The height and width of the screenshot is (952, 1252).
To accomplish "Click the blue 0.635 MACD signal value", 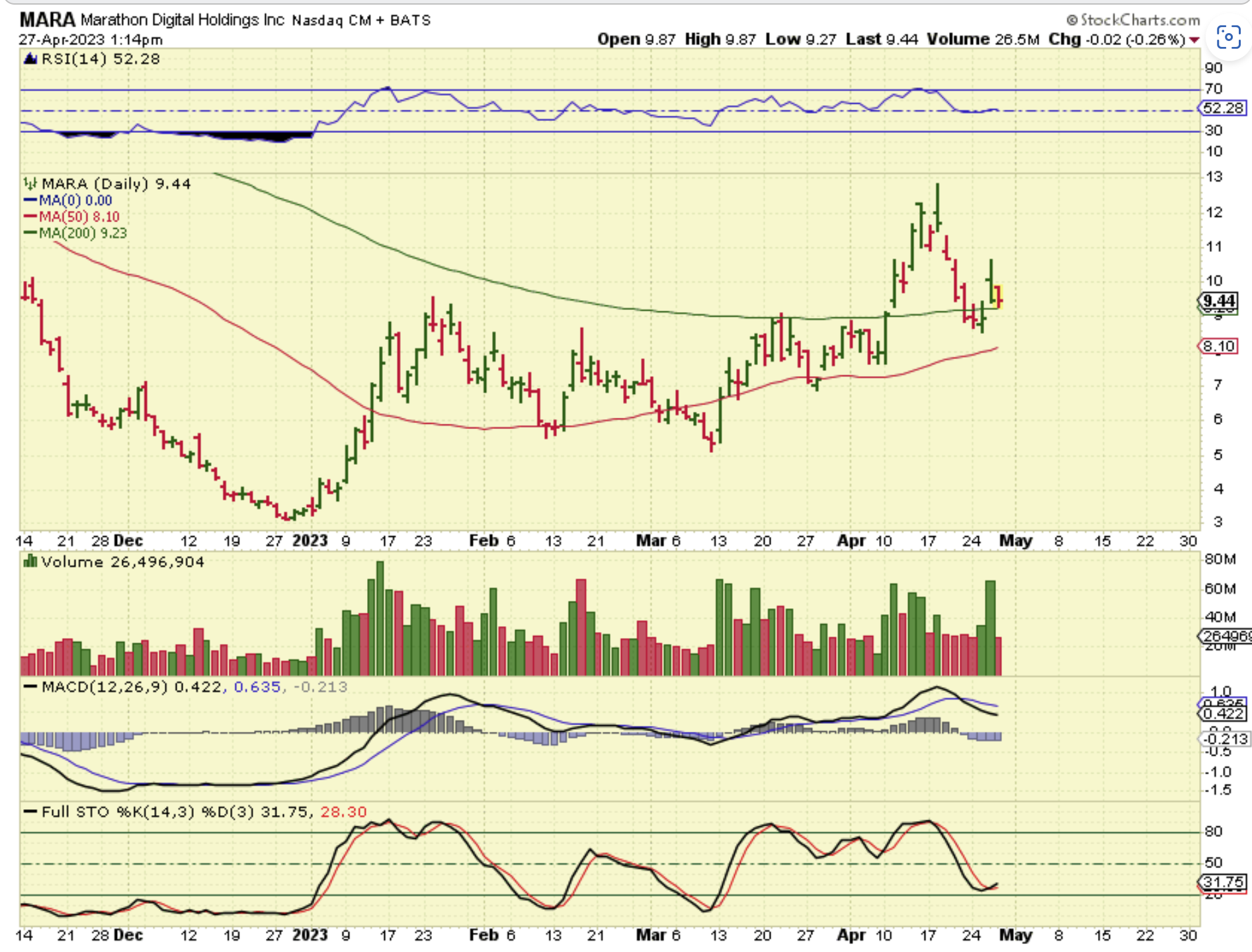I will 257,687.
